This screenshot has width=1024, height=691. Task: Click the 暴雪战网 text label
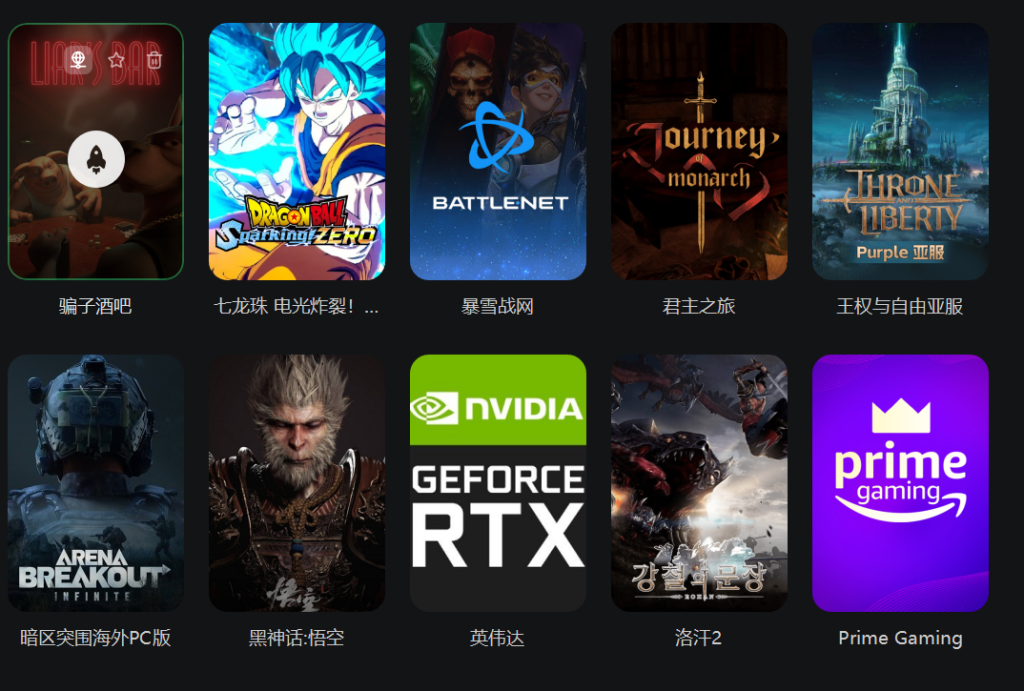coord(498,306)
